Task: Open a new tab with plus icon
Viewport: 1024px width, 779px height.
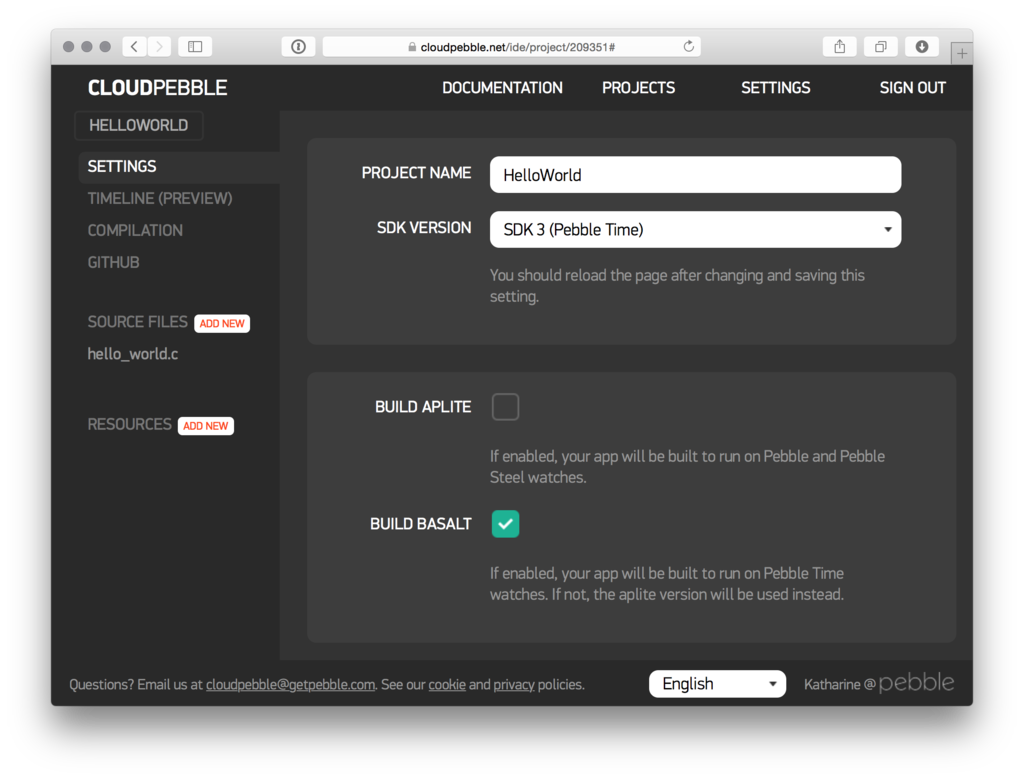Action: click(x=961, y=54)
